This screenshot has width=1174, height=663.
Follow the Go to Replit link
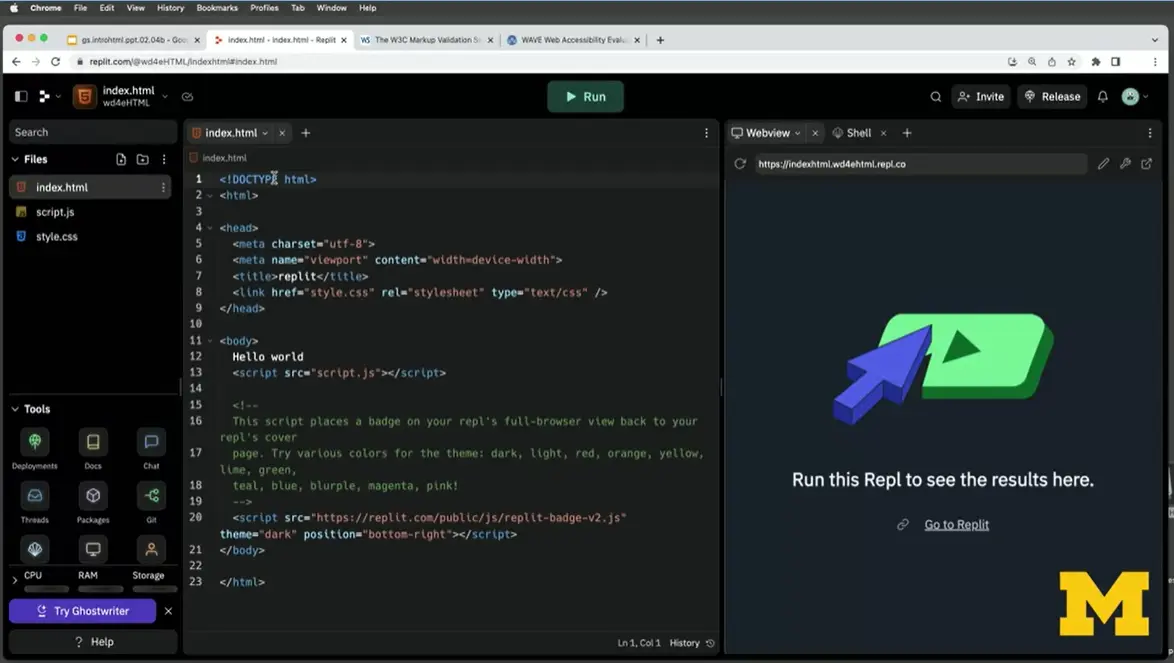coord(956,525)
